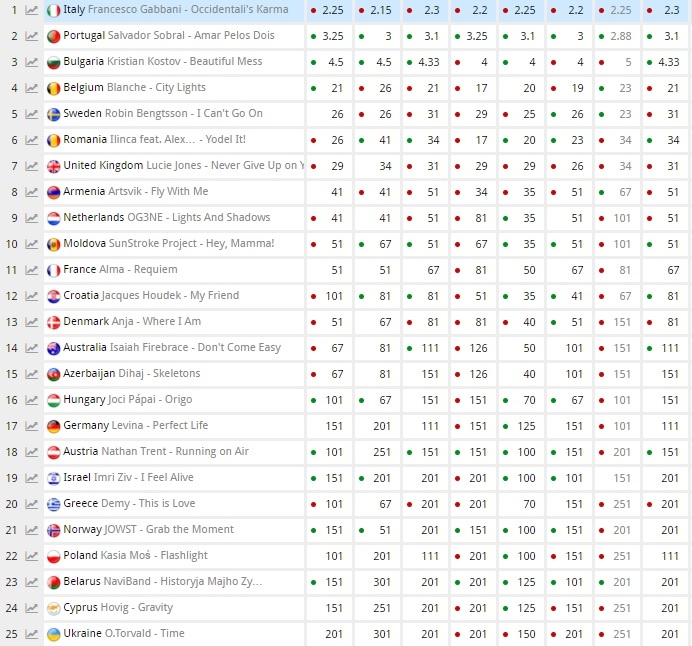Viewport: 692px width, 646px height.
Task: Click the Belgium flag icon
Action: 54,88
